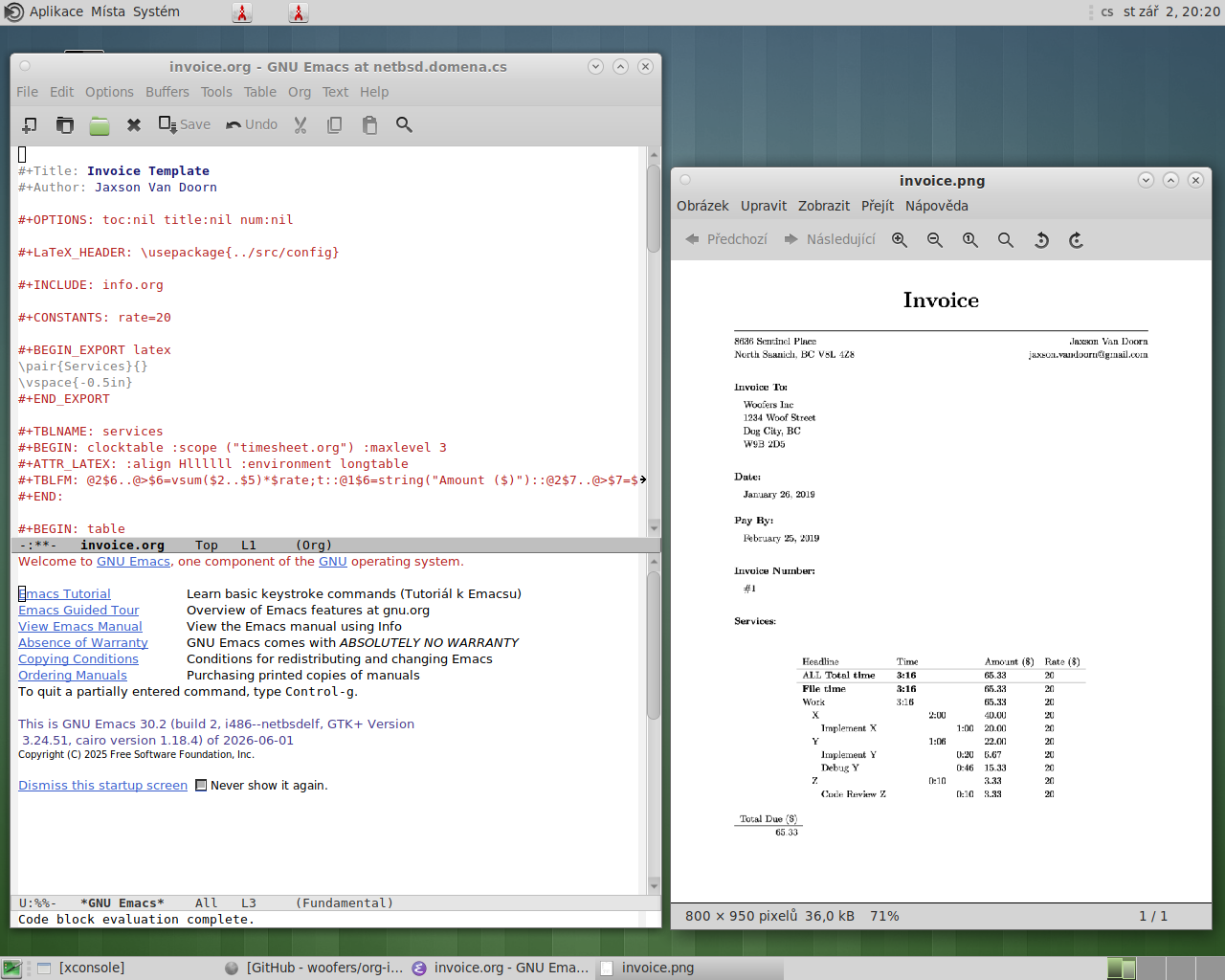This screenshot has height=980, width=1225.
Task: Click the scroll-up arrow of invoice.org pane
Action: pos(654,154)
